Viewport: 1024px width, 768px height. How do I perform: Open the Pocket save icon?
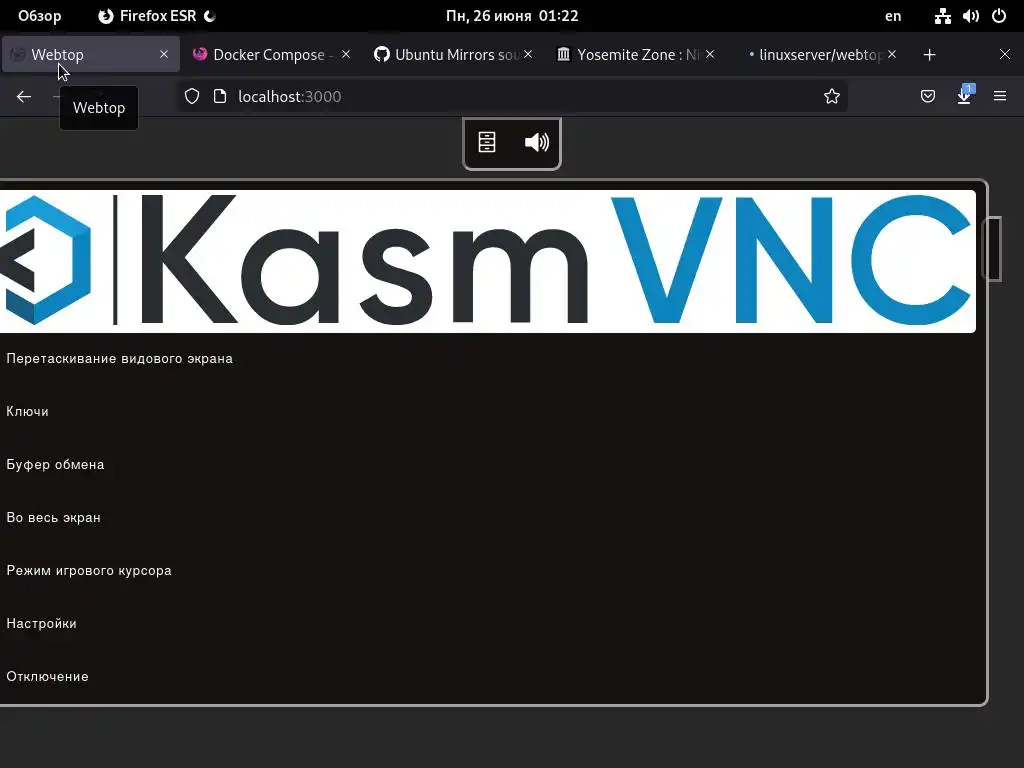point(927,97)
